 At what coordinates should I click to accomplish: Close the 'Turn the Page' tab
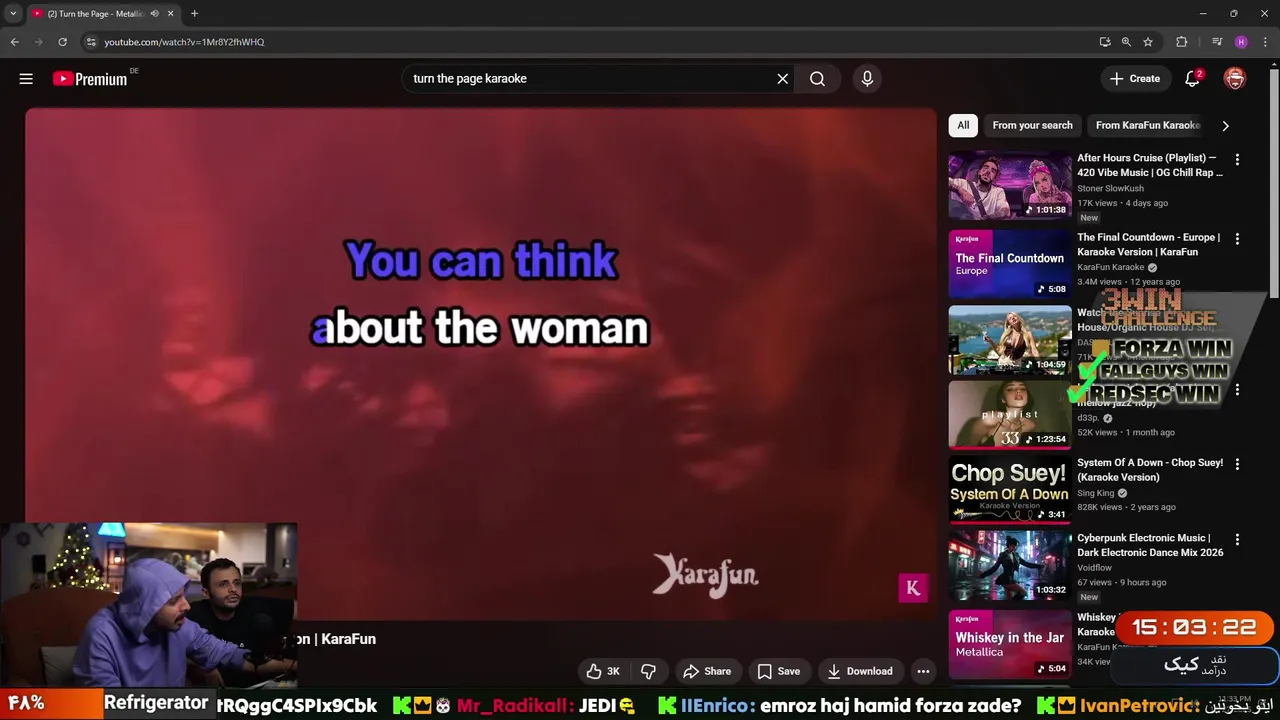coord(171,14)
